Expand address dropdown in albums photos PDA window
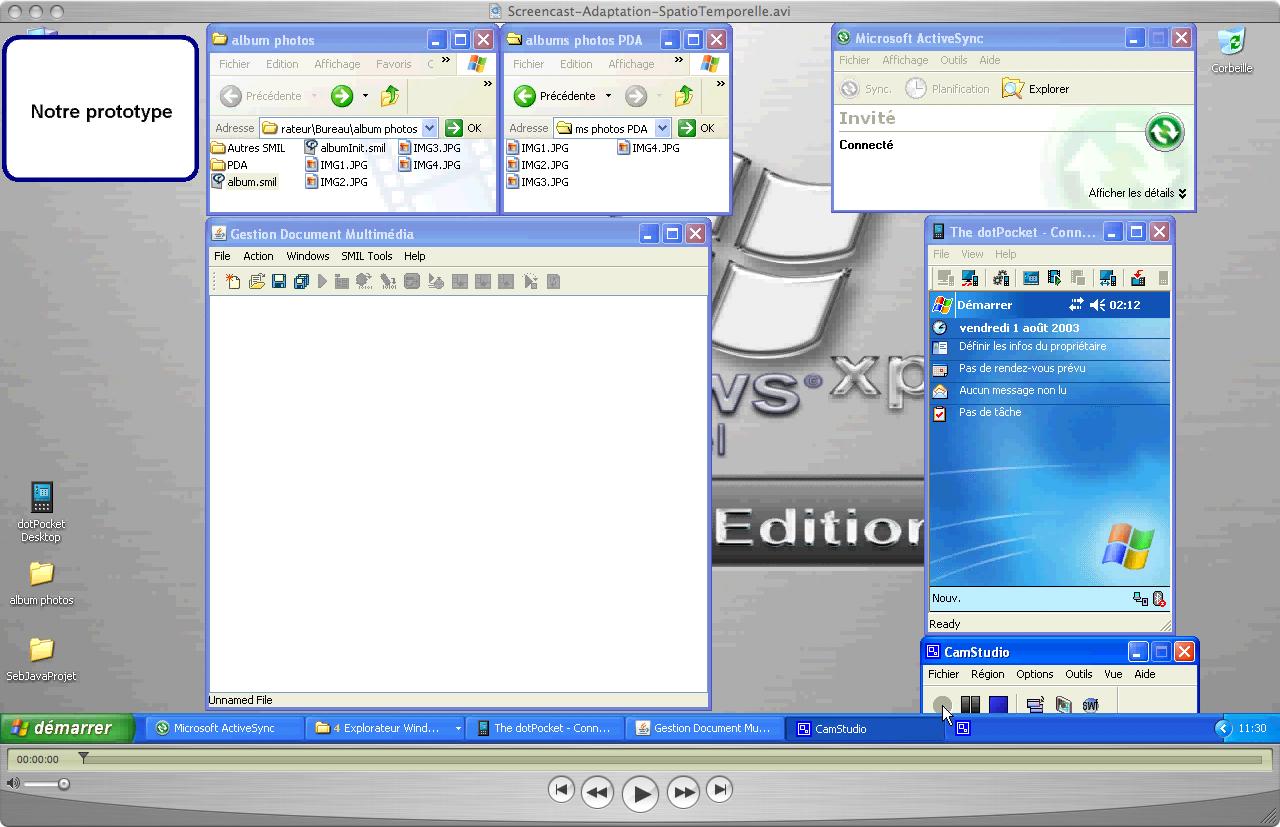This screenshot has width=1280, height=827. pyautogui.click(x=662, y=128)
